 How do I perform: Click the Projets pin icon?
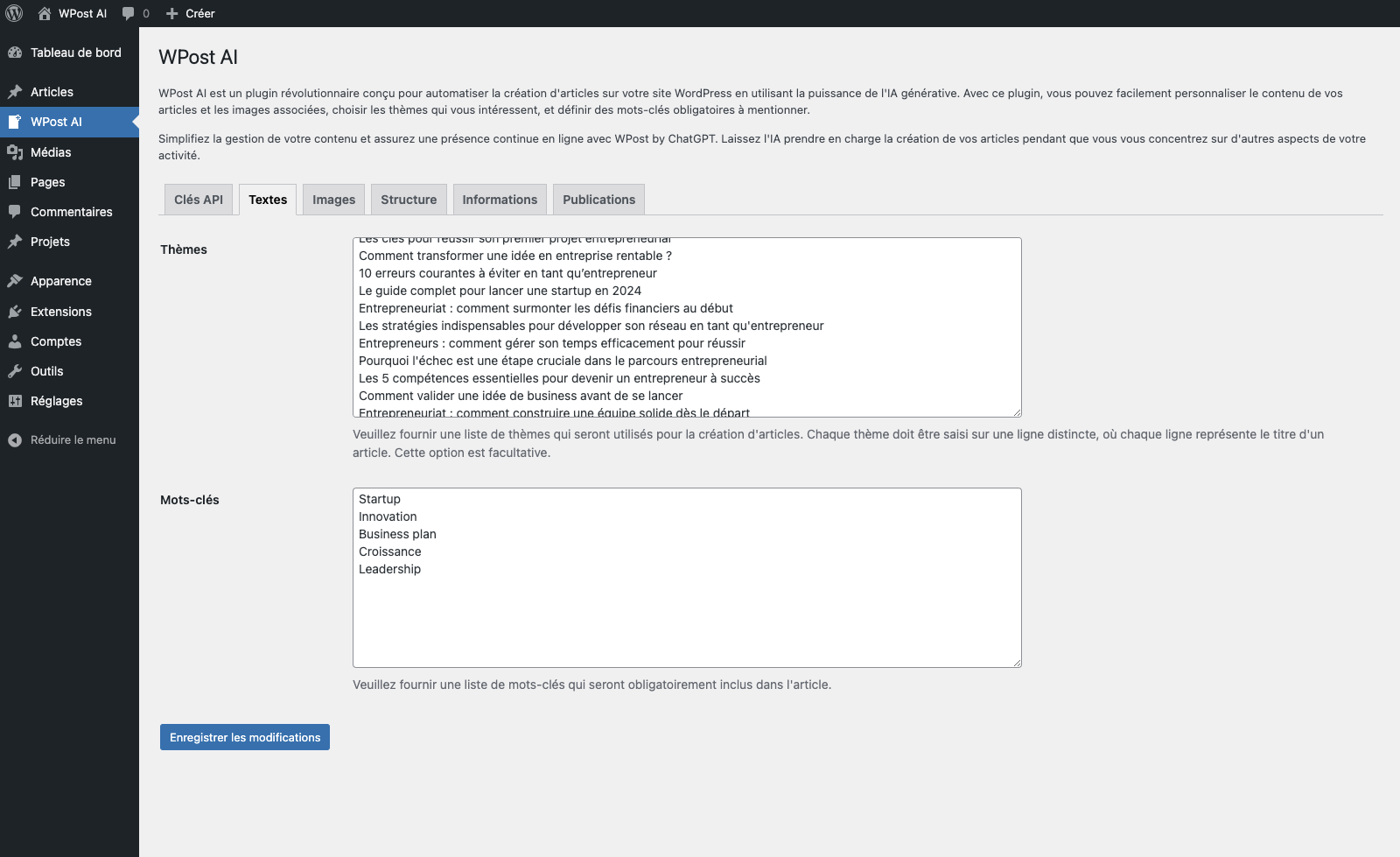(15, 242)
